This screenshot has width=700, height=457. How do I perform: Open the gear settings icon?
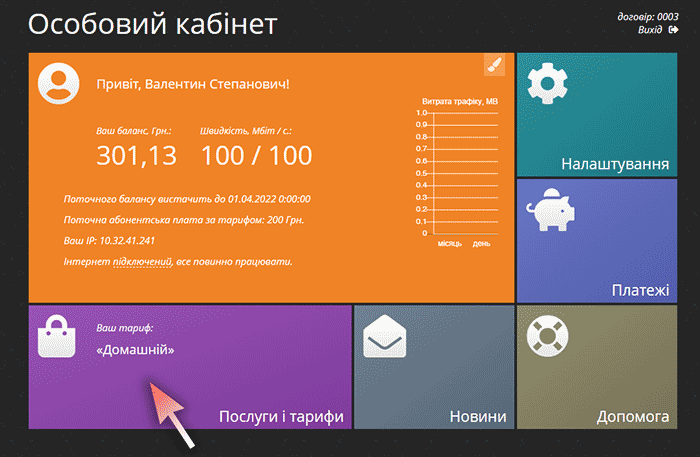547,83
